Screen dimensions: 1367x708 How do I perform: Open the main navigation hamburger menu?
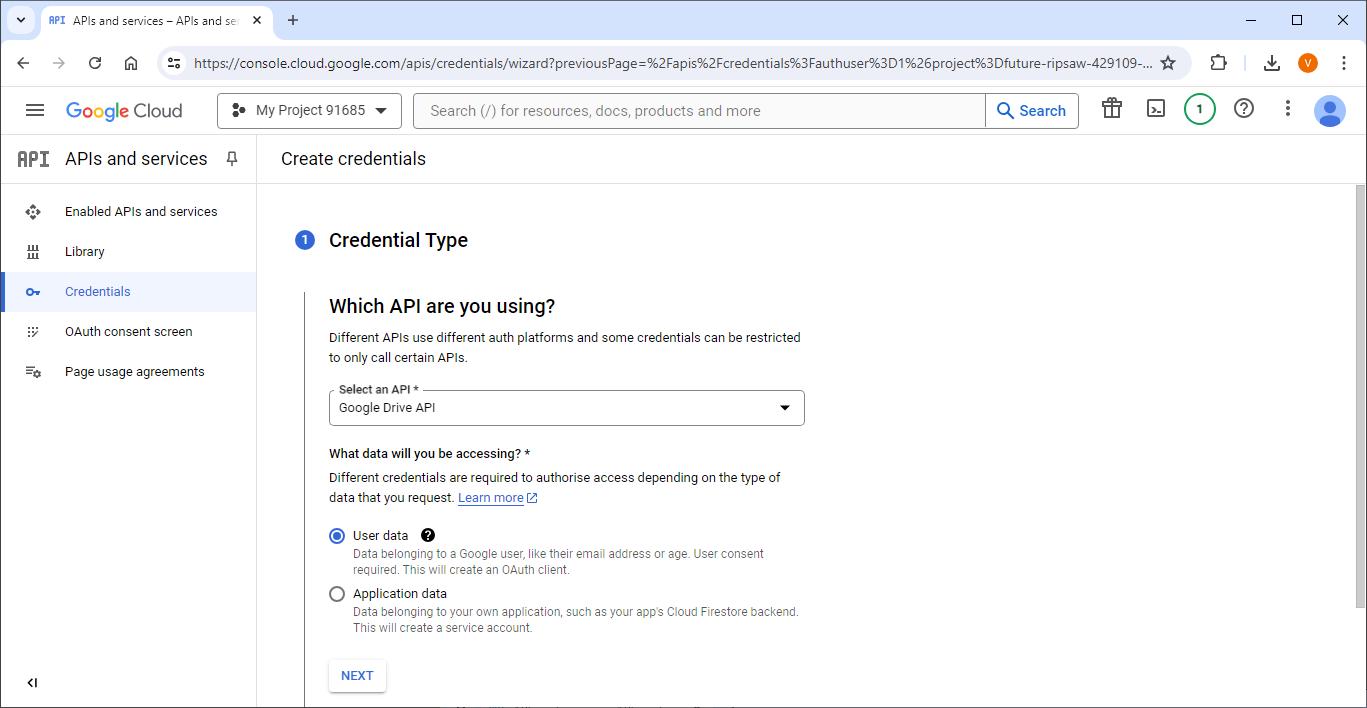point(35,110)
